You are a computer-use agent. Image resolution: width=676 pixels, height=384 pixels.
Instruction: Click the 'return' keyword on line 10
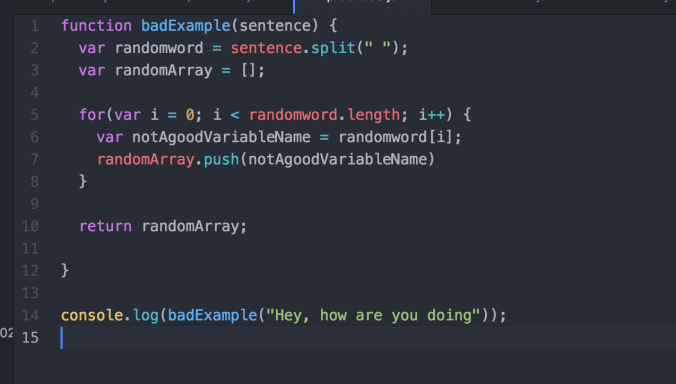[105, 226]
